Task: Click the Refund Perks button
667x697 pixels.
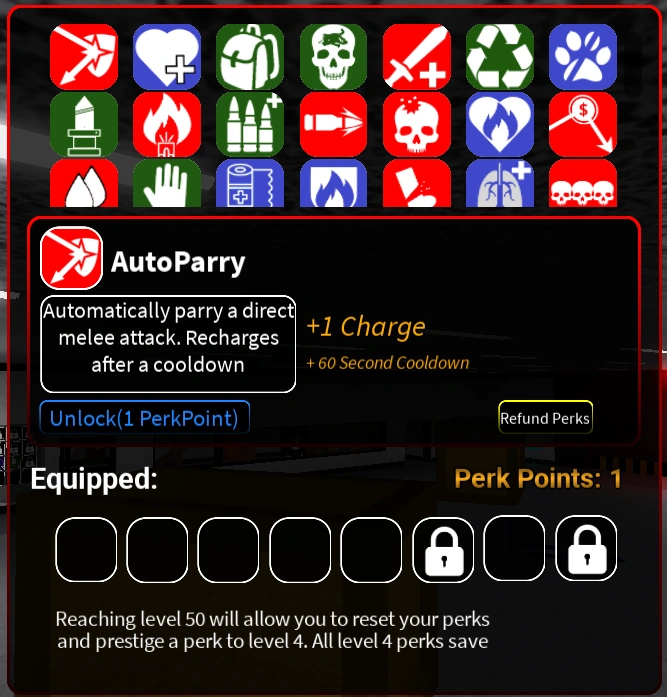Action: (x=545, y=417)
